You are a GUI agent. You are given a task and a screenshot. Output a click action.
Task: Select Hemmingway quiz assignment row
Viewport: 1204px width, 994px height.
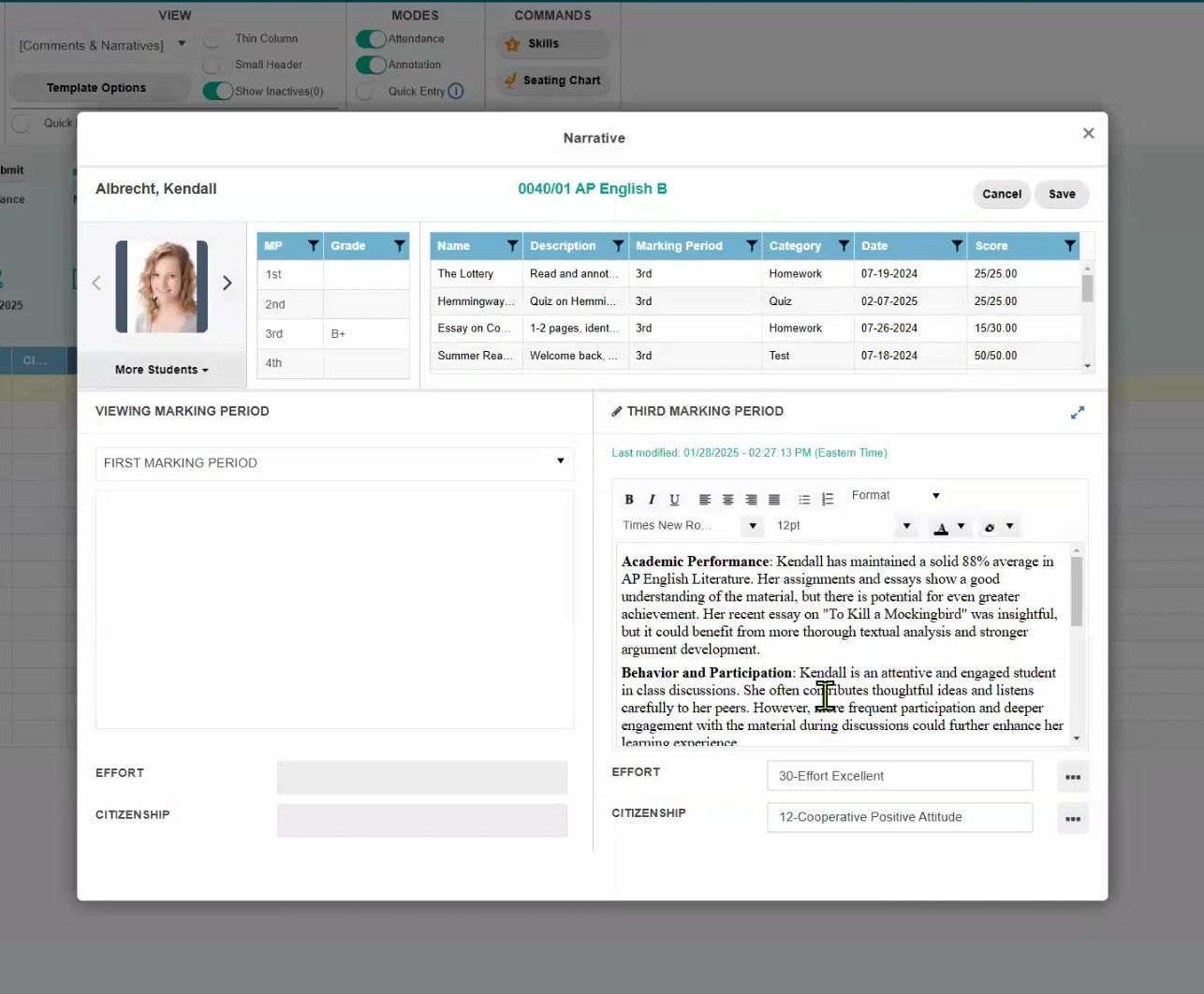point(756,301)
